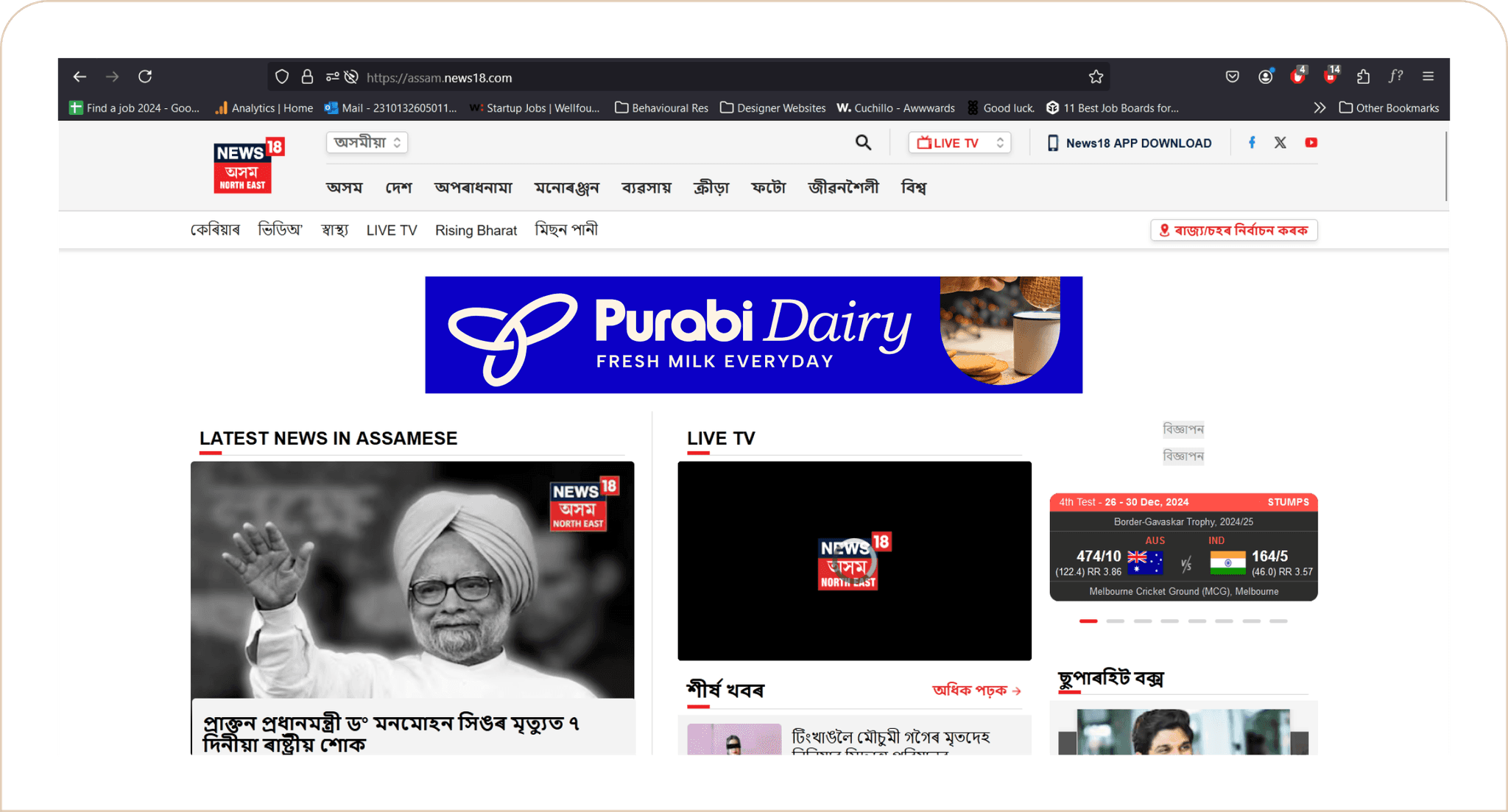Open the Purabi Dairy banner advertisement

tap(753, 335)
